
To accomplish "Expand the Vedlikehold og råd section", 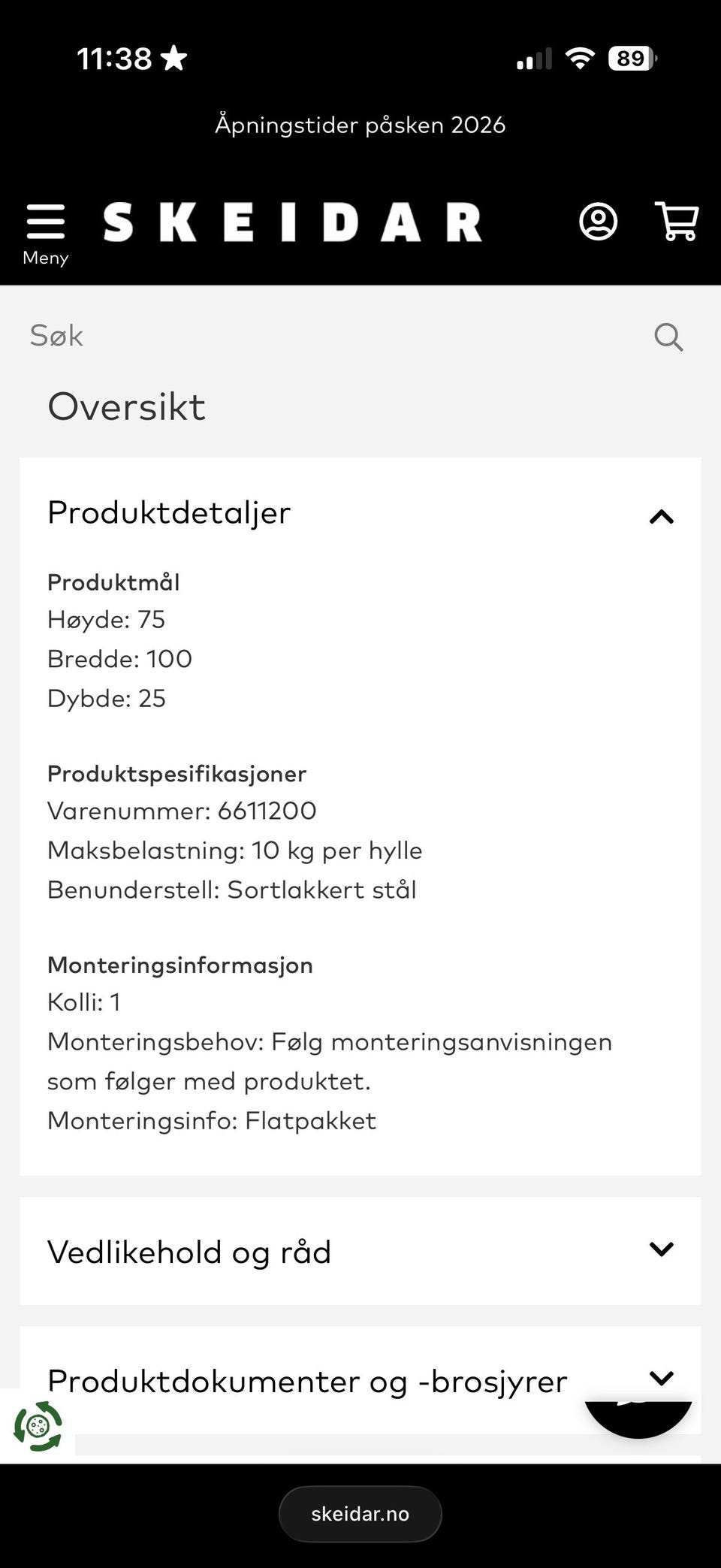I will pos(661,1249).
